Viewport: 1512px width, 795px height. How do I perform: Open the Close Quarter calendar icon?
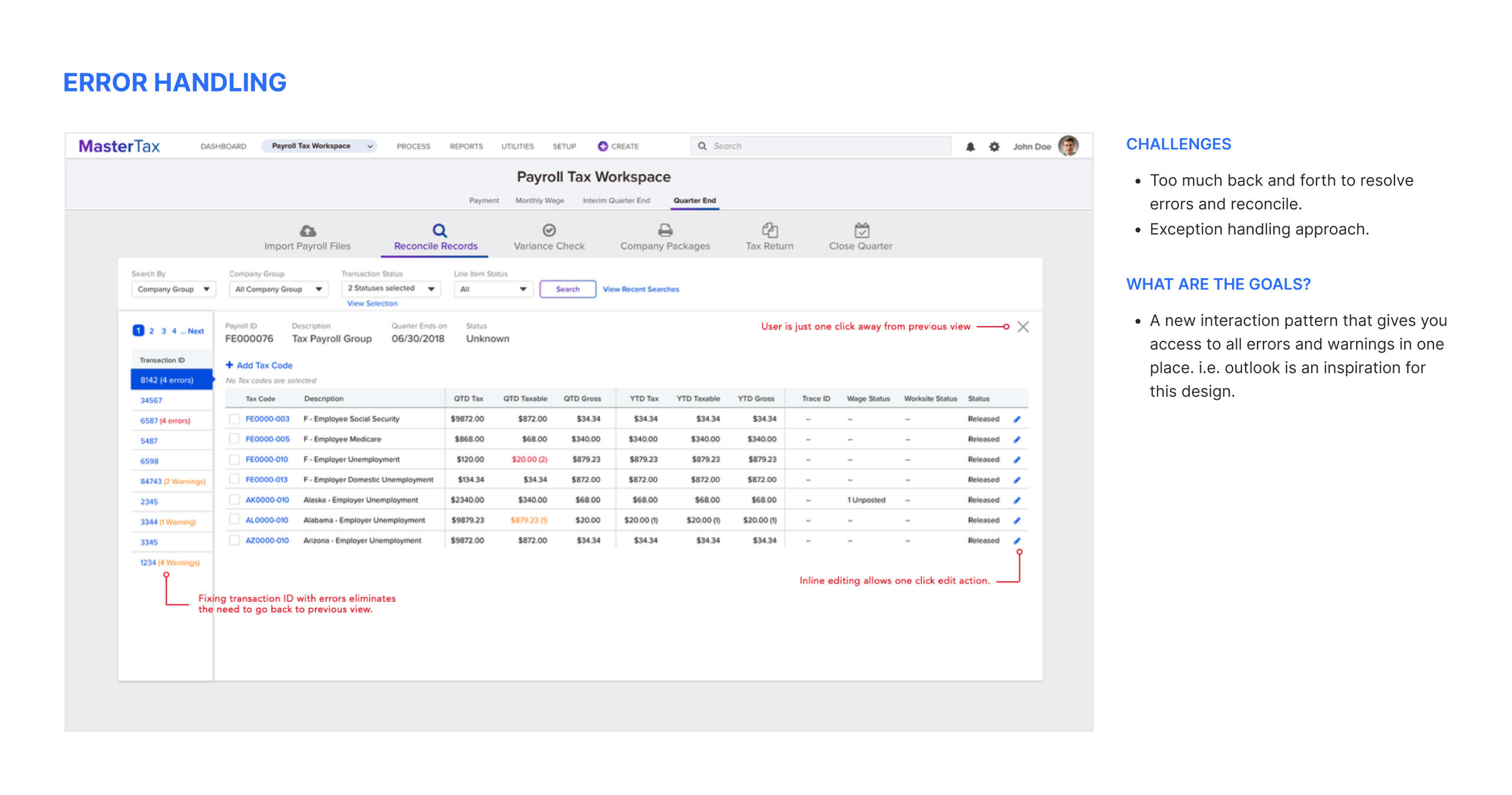[861, 230]
